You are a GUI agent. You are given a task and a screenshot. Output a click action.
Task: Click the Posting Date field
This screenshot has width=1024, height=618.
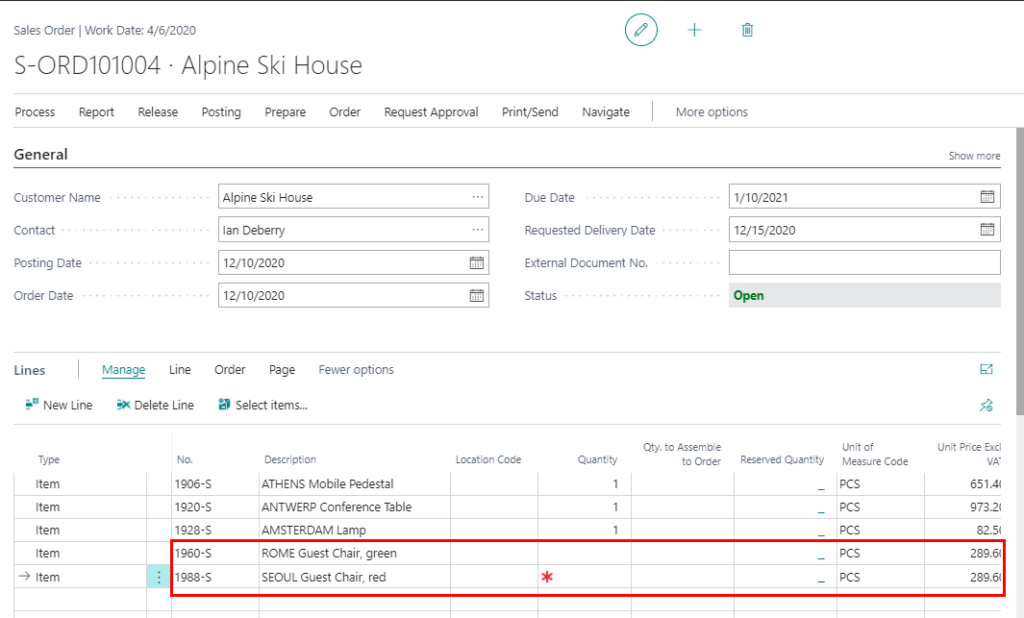[353, 263]
